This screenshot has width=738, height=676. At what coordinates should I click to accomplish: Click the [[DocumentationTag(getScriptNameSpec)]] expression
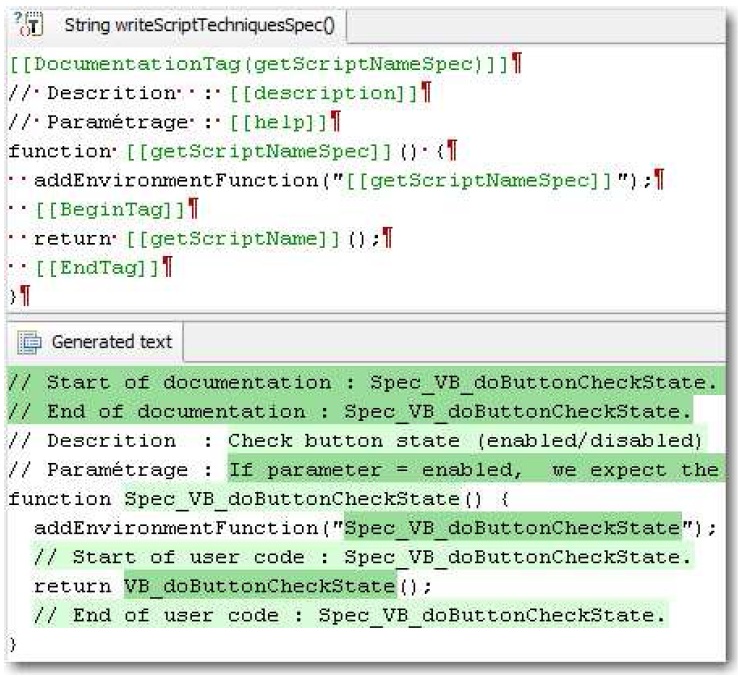click(x=258, y=65)
